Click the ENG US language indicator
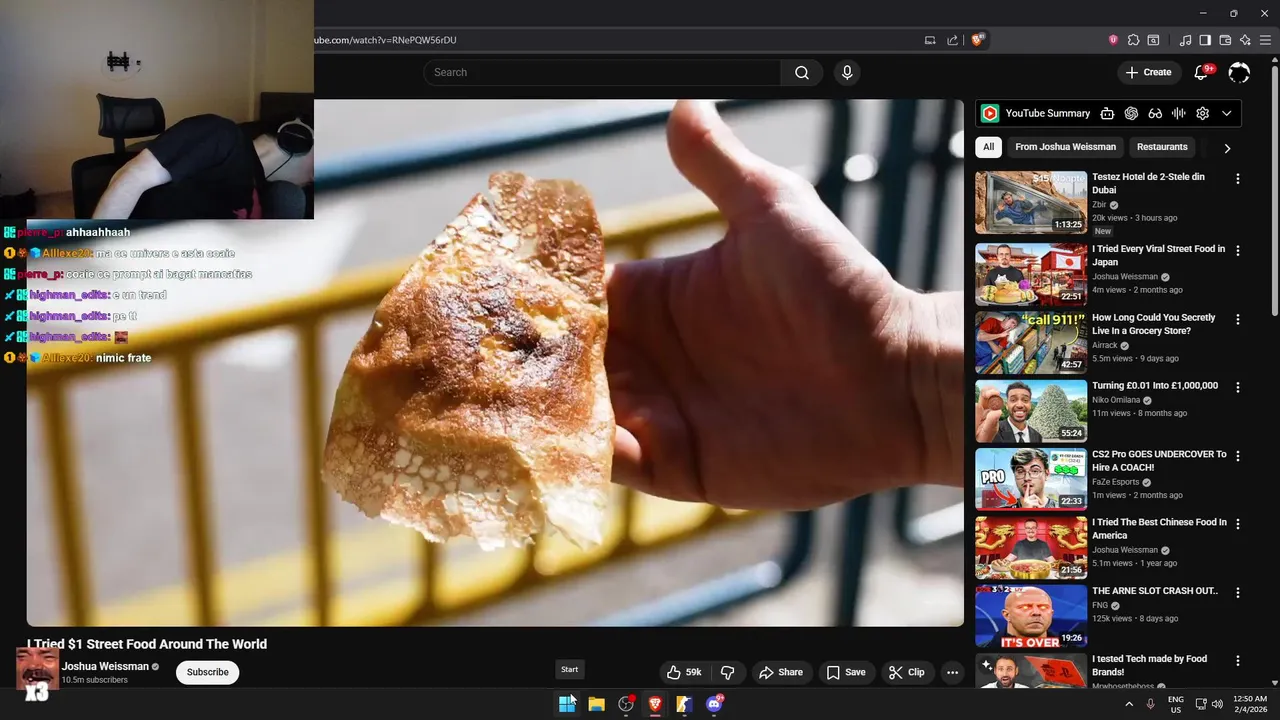 coord(1176,704)
